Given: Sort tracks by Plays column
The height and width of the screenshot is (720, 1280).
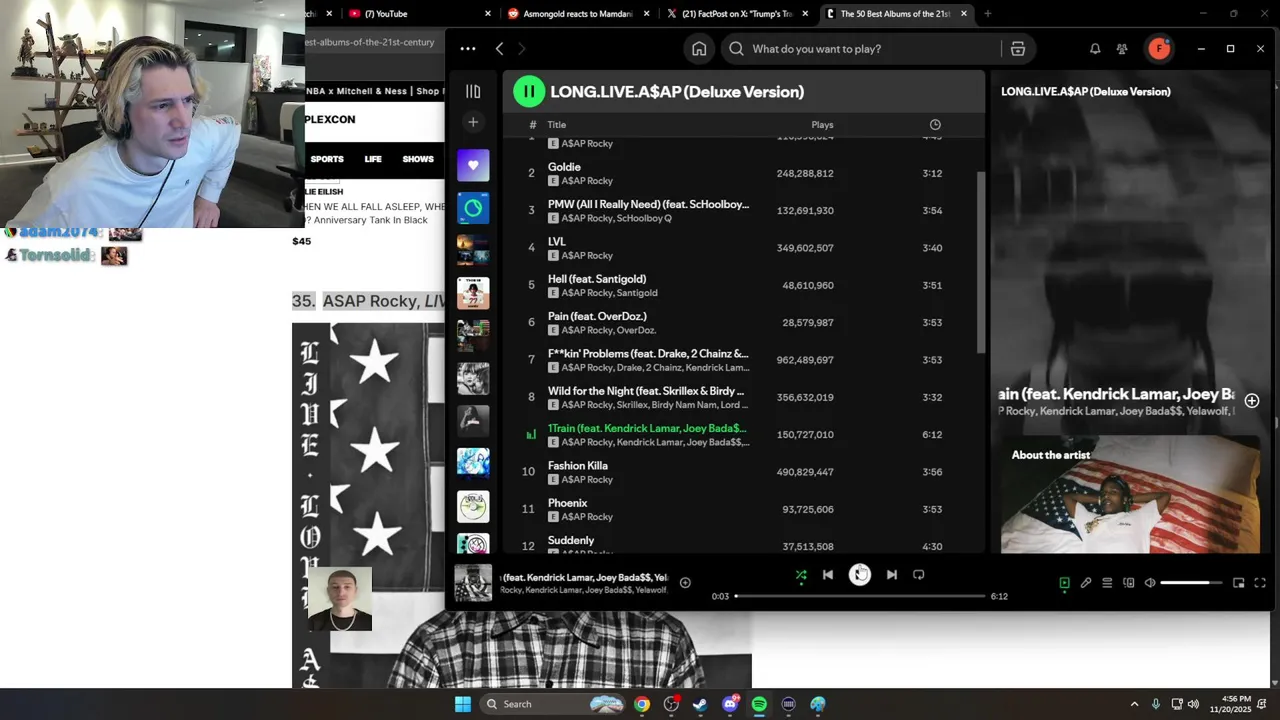Looking at the screenshot, I should pos(822,125).
